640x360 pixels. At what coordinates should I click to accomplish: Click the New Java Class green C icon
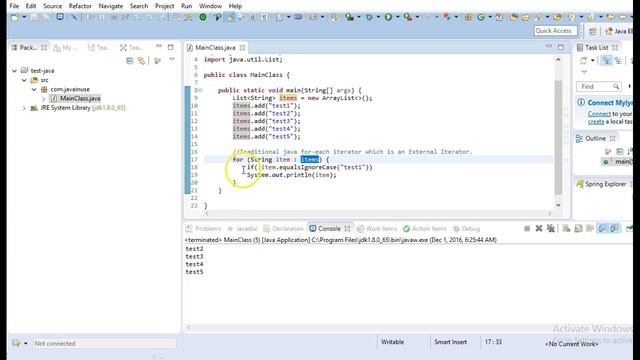481,17
